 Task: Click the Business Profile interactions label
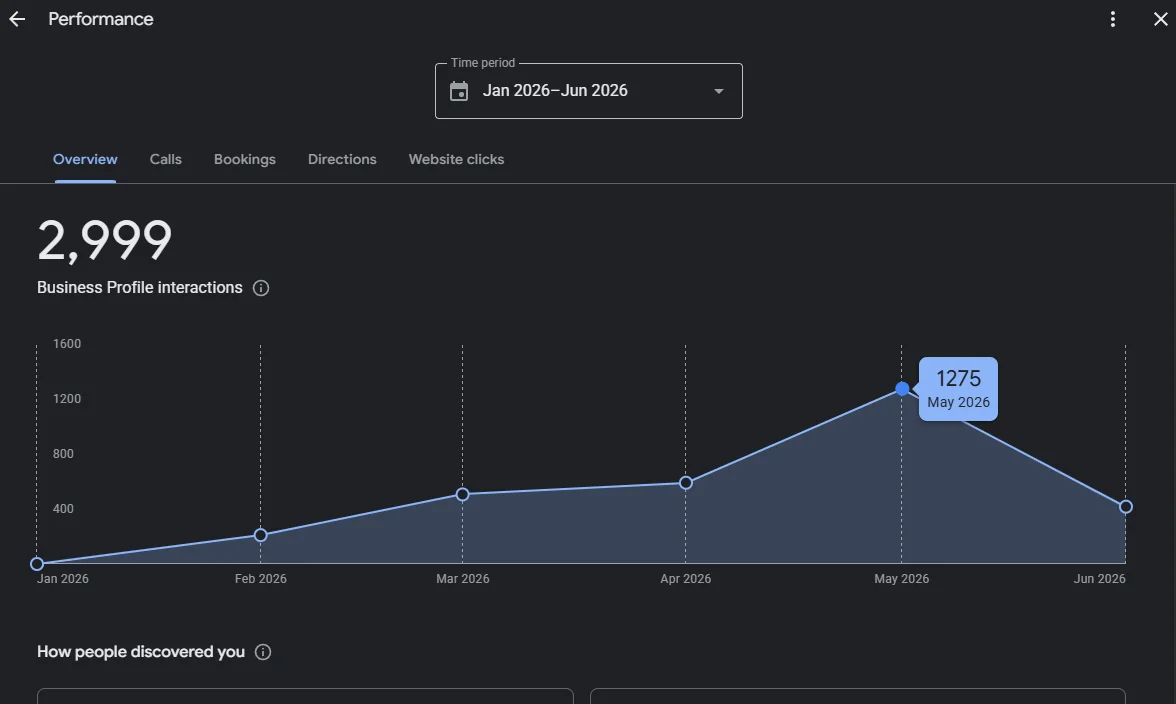point(140,288)
